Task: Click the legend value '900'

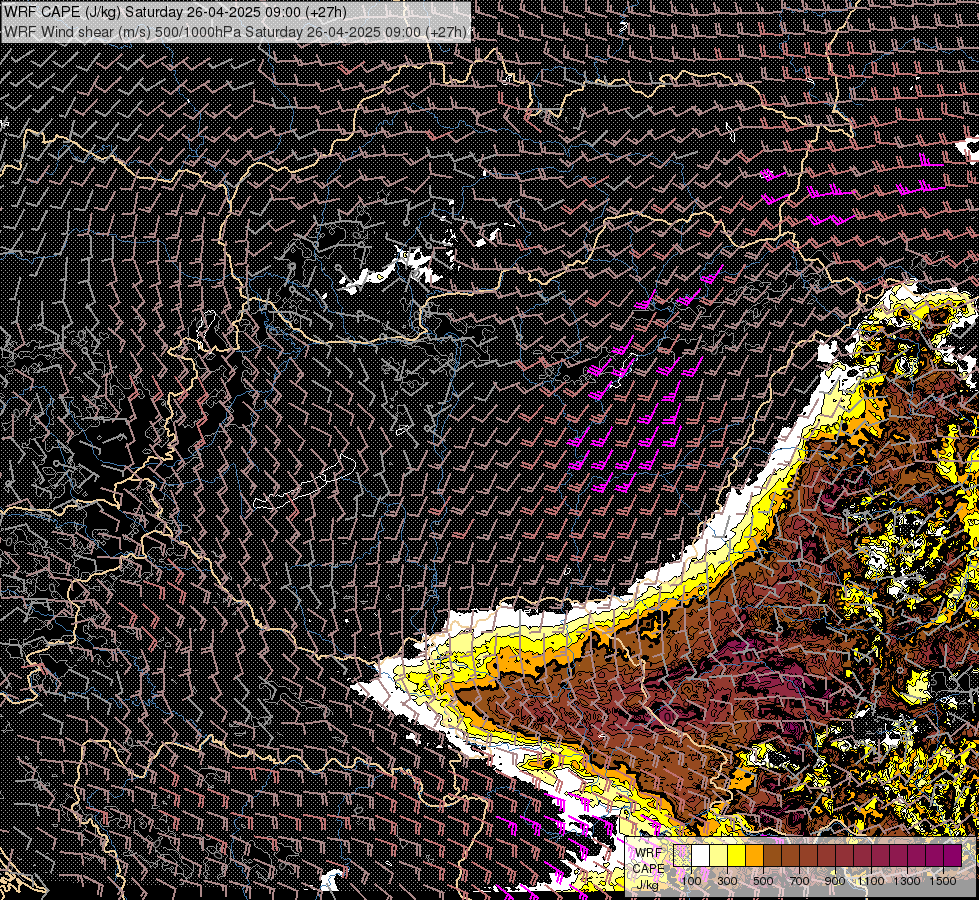Action: [x=835, y=881]
